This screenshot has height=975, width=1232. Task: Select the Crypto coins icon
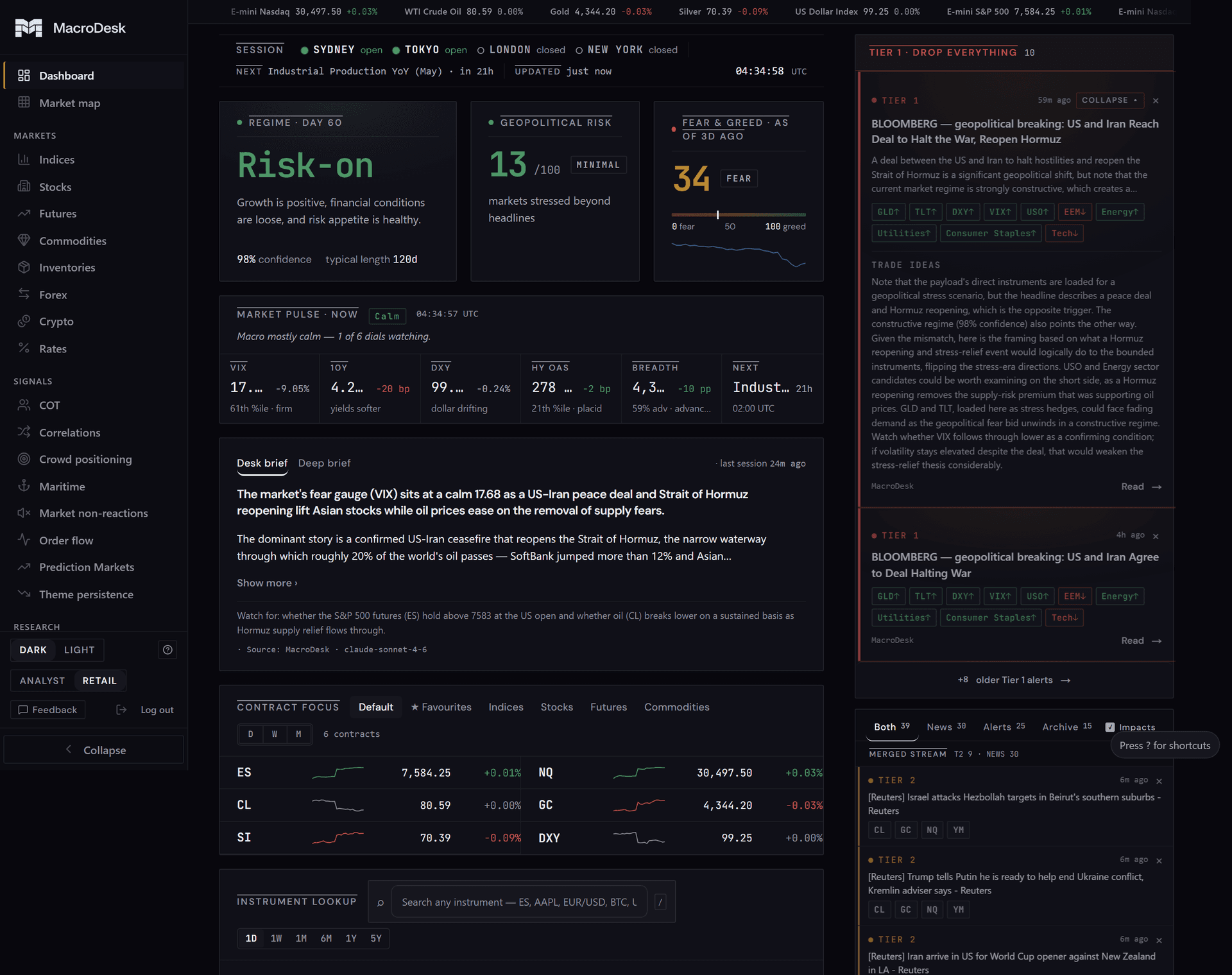[x=24, y=321]
